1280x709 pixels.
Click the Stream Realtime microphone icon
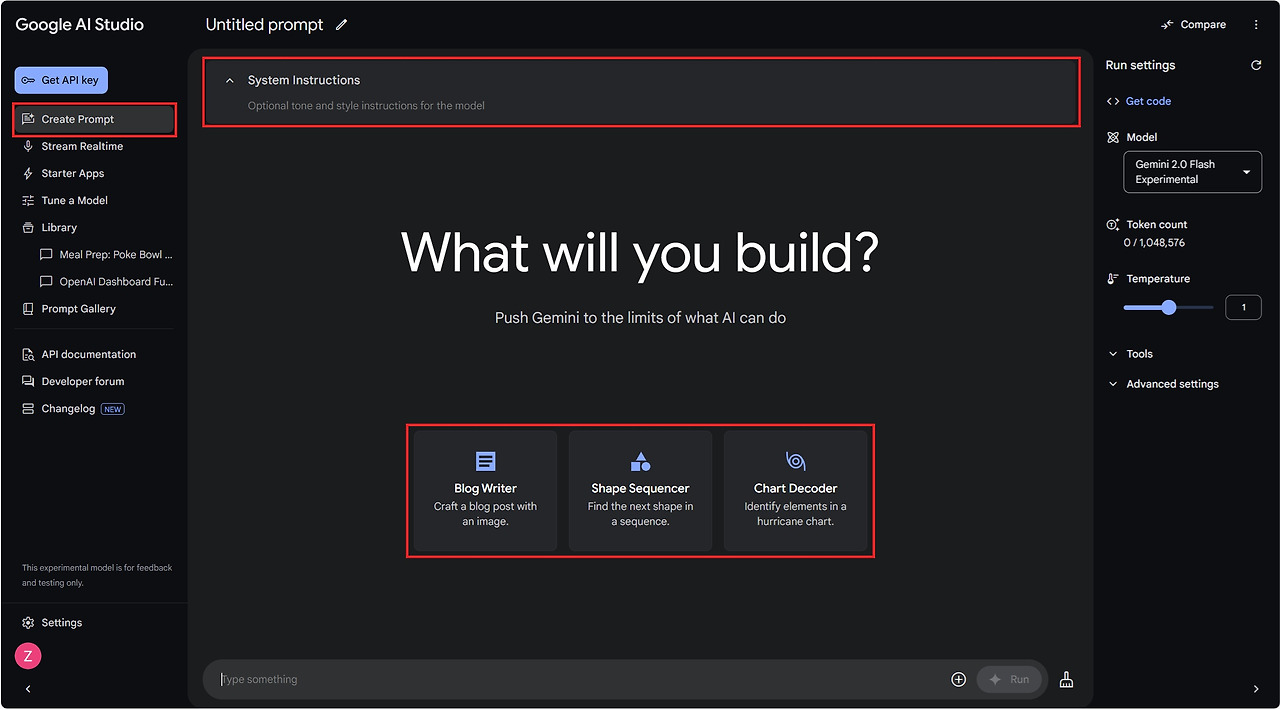[x=28, y=146]
